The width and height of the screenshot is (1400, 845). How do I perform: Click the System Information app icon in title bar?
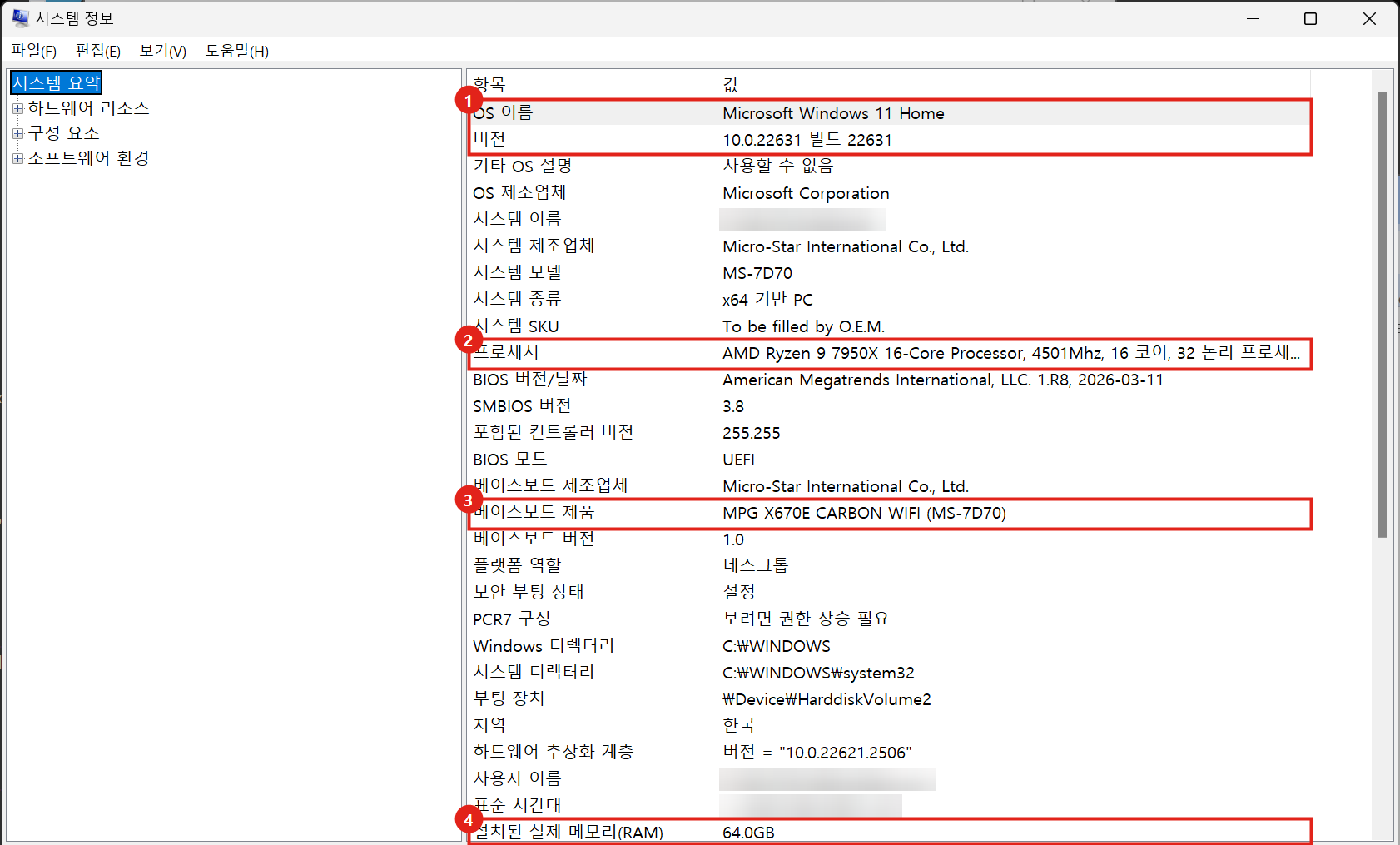[x=20, y=18]
